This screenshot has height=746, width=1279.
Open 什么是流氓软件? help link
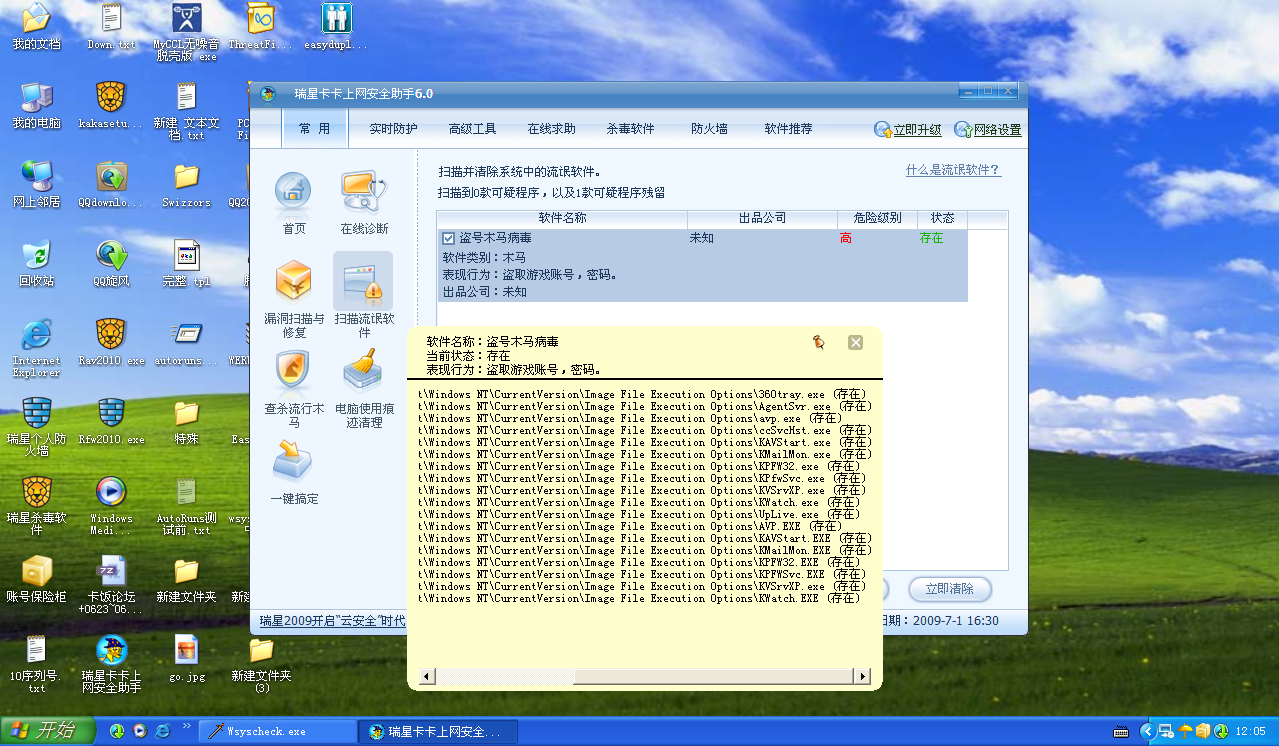pyautogui.click(x=953, y=171)
